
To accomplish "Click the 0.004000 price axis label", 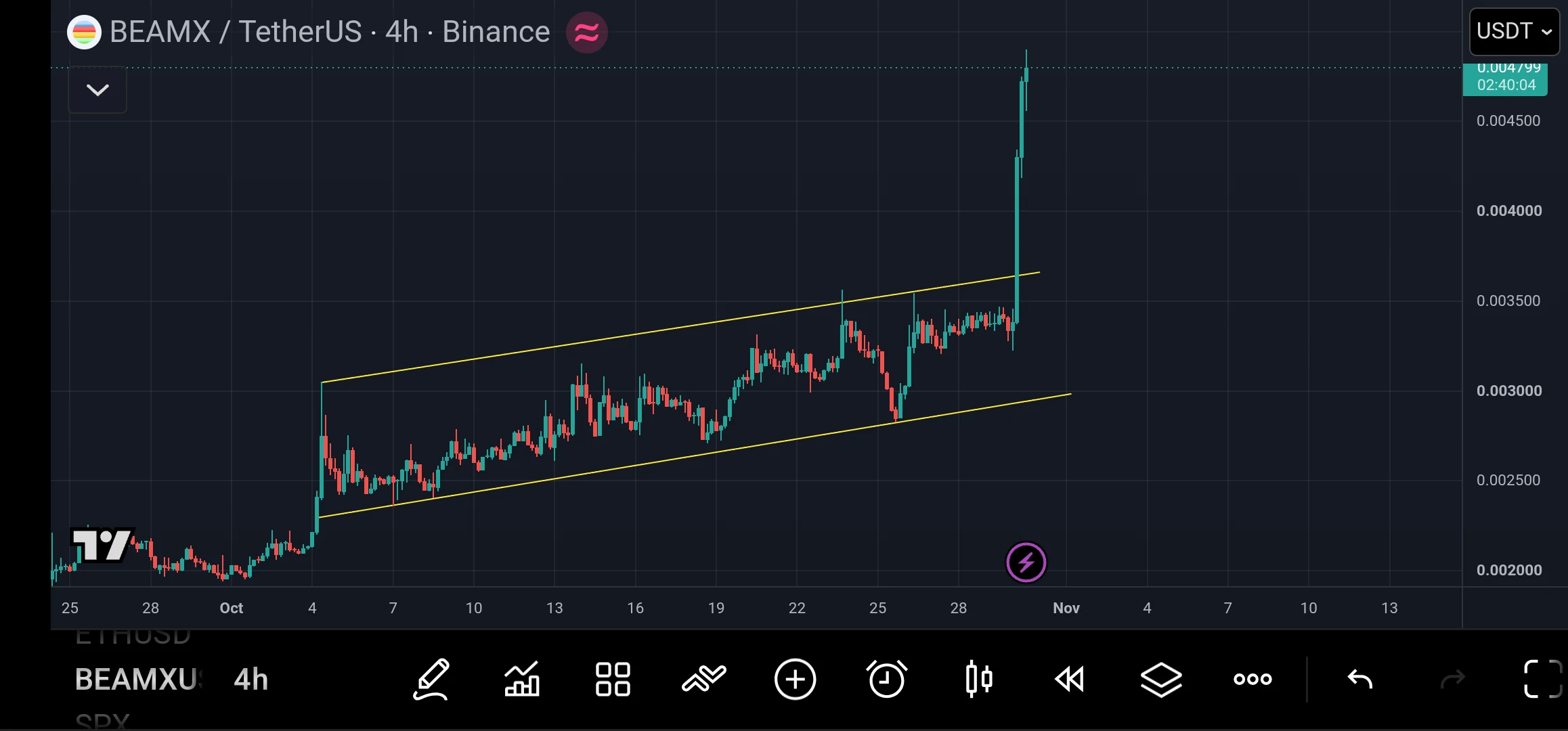I will pyautogui.click(x=1509, y=211).
